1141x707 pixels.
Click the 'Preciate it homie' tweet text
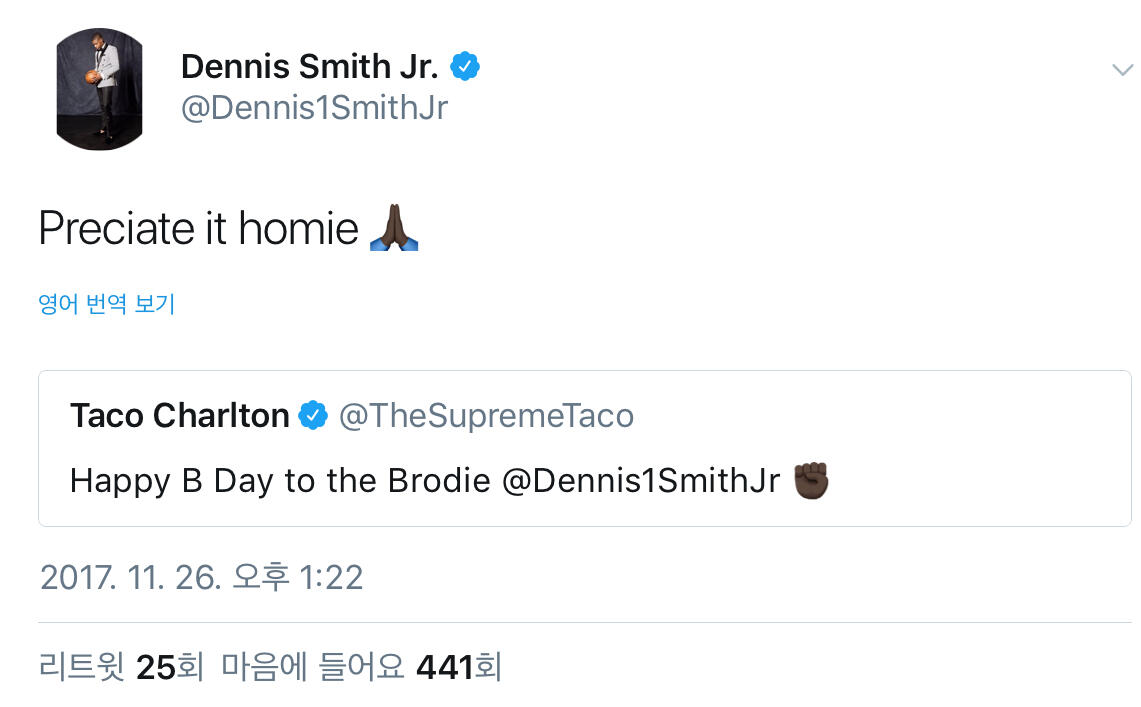pos(198,229)
